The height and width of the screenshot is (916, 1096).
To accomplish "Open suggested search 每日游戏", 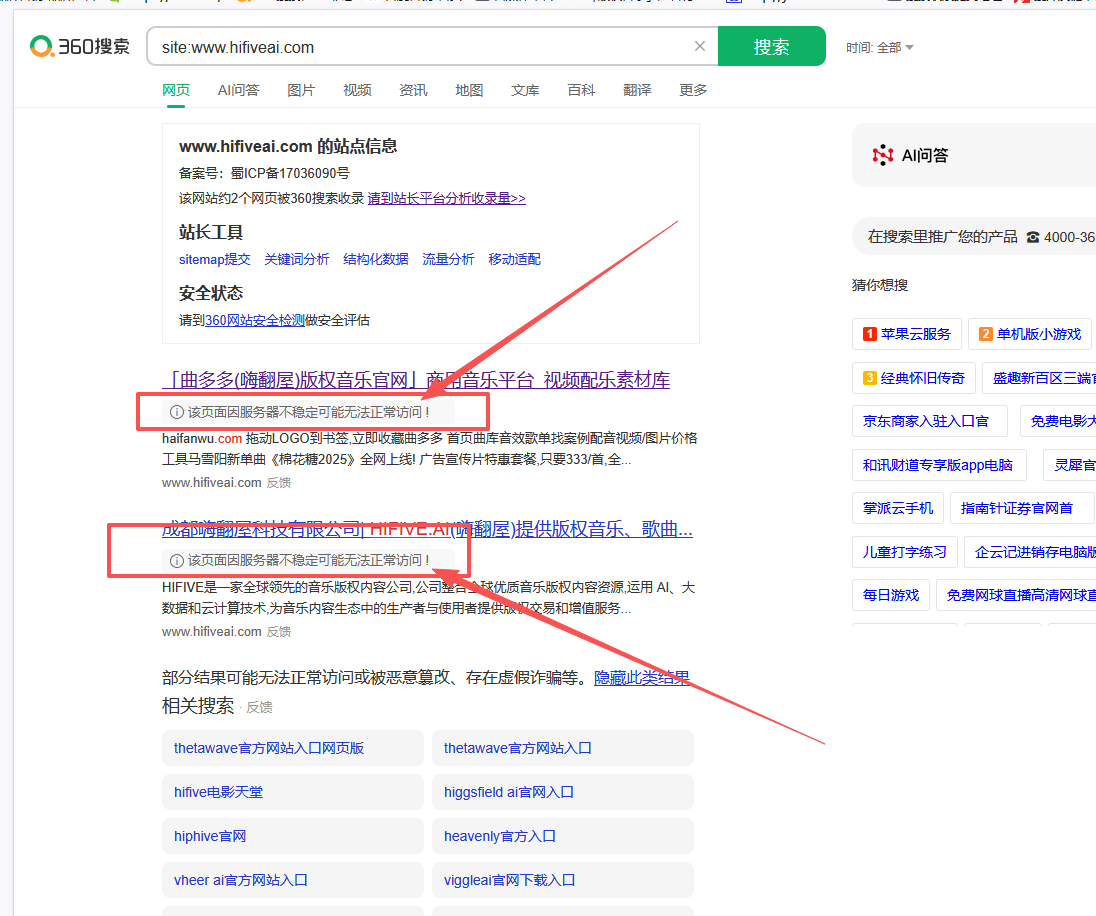I will 891,595.
